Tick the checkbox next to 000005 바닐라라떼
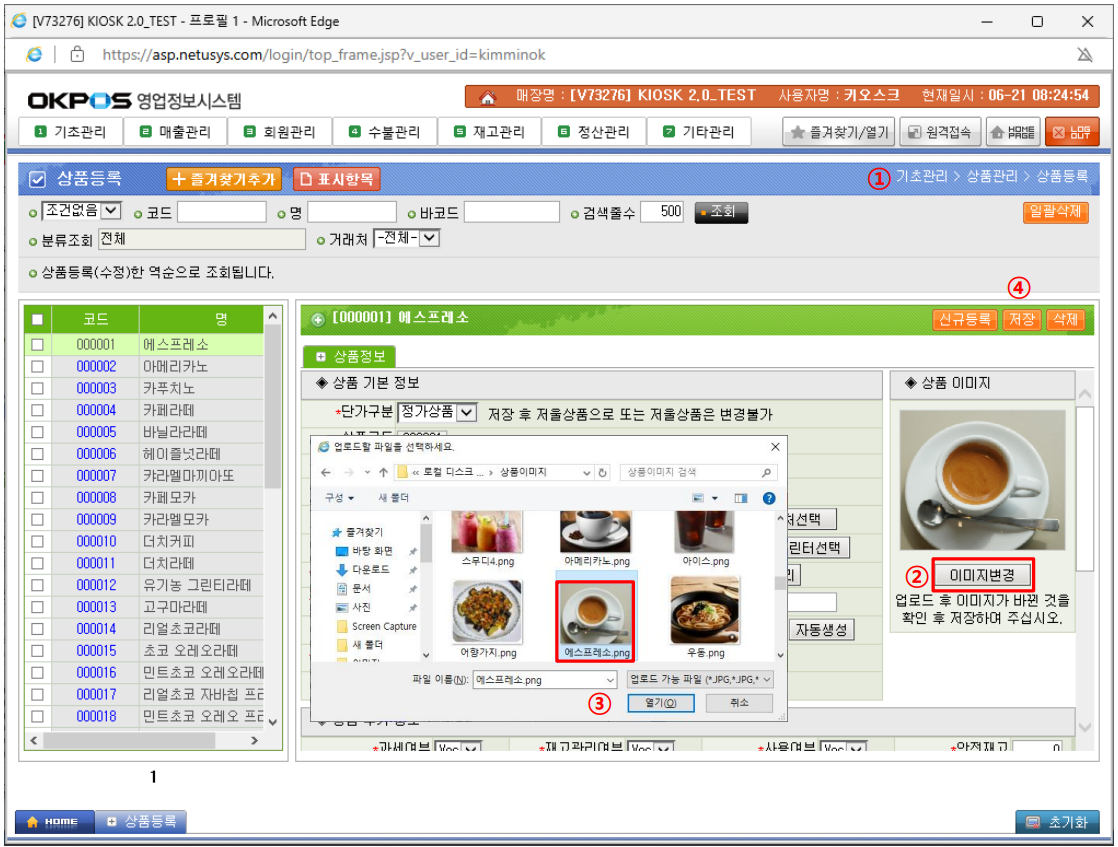The image size is (1118, 847). [x=38, y=432]
